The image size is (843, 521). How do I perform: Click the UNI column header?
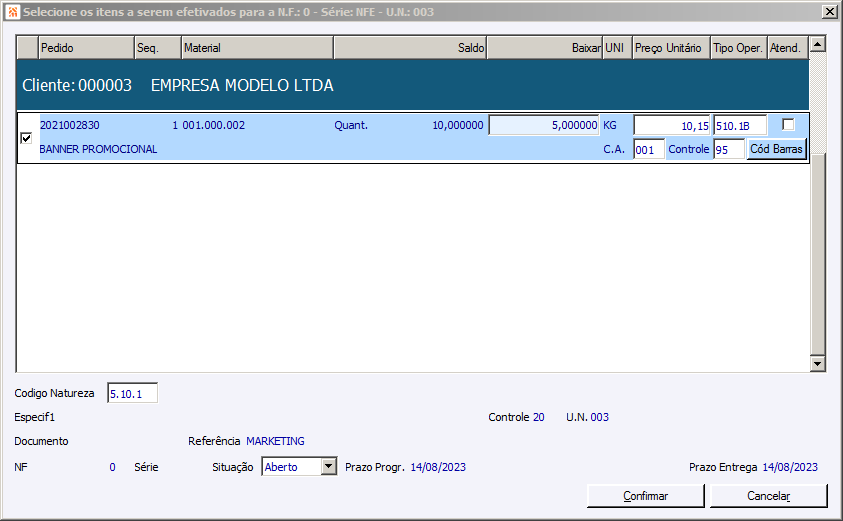617,48
